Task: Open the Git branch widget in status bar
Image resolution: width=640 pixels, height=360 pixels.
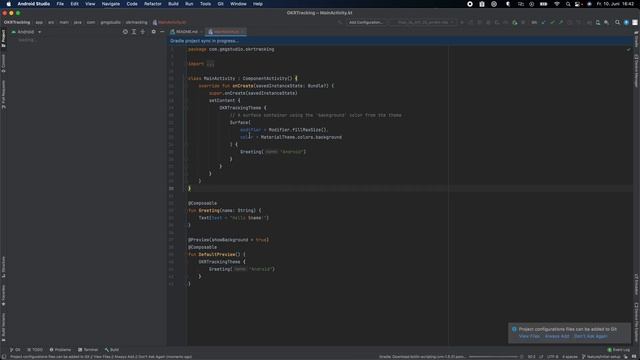Action: point(601,357)
